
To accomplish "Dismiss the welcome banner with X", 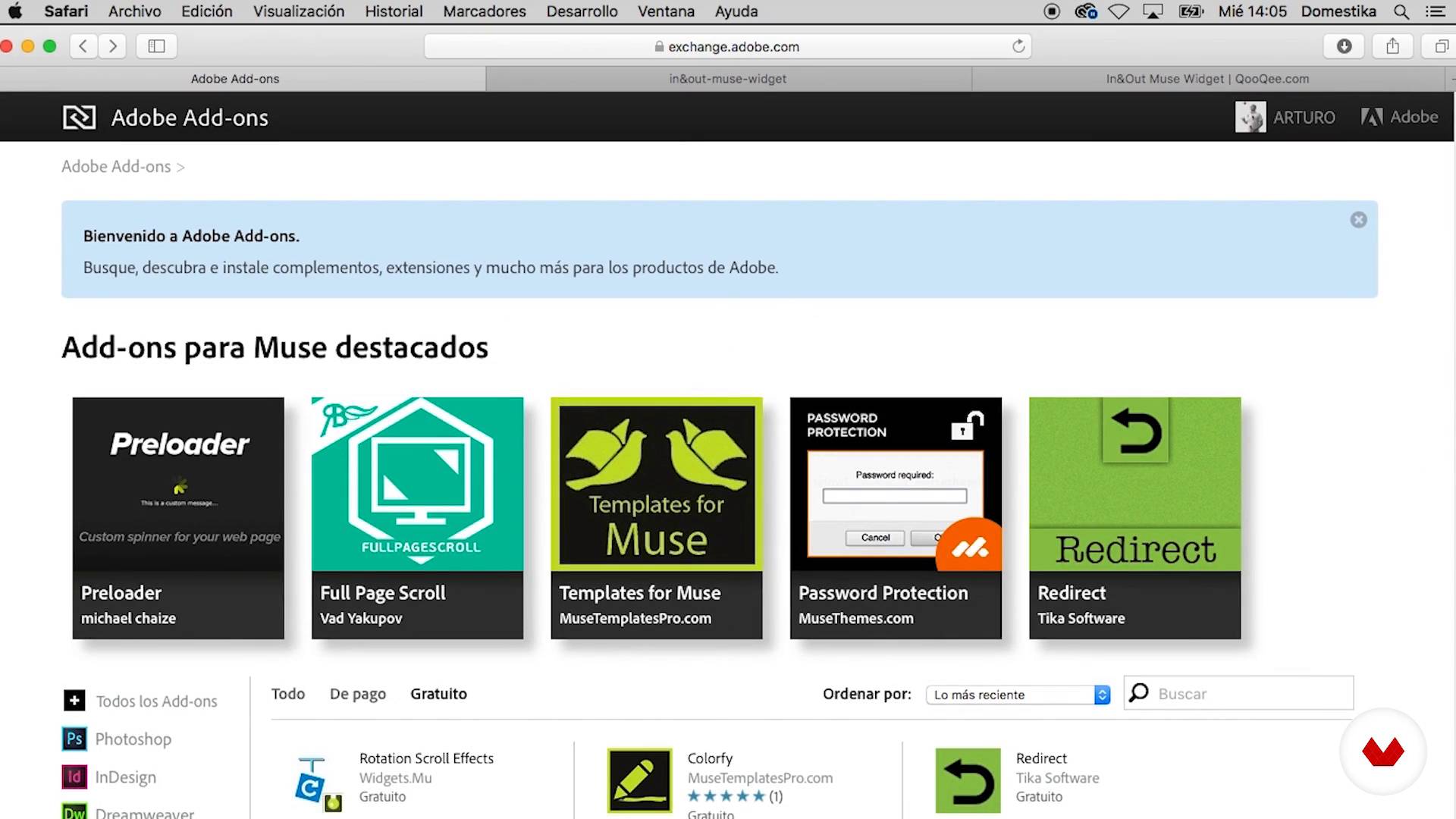I will click(1358, 220).
